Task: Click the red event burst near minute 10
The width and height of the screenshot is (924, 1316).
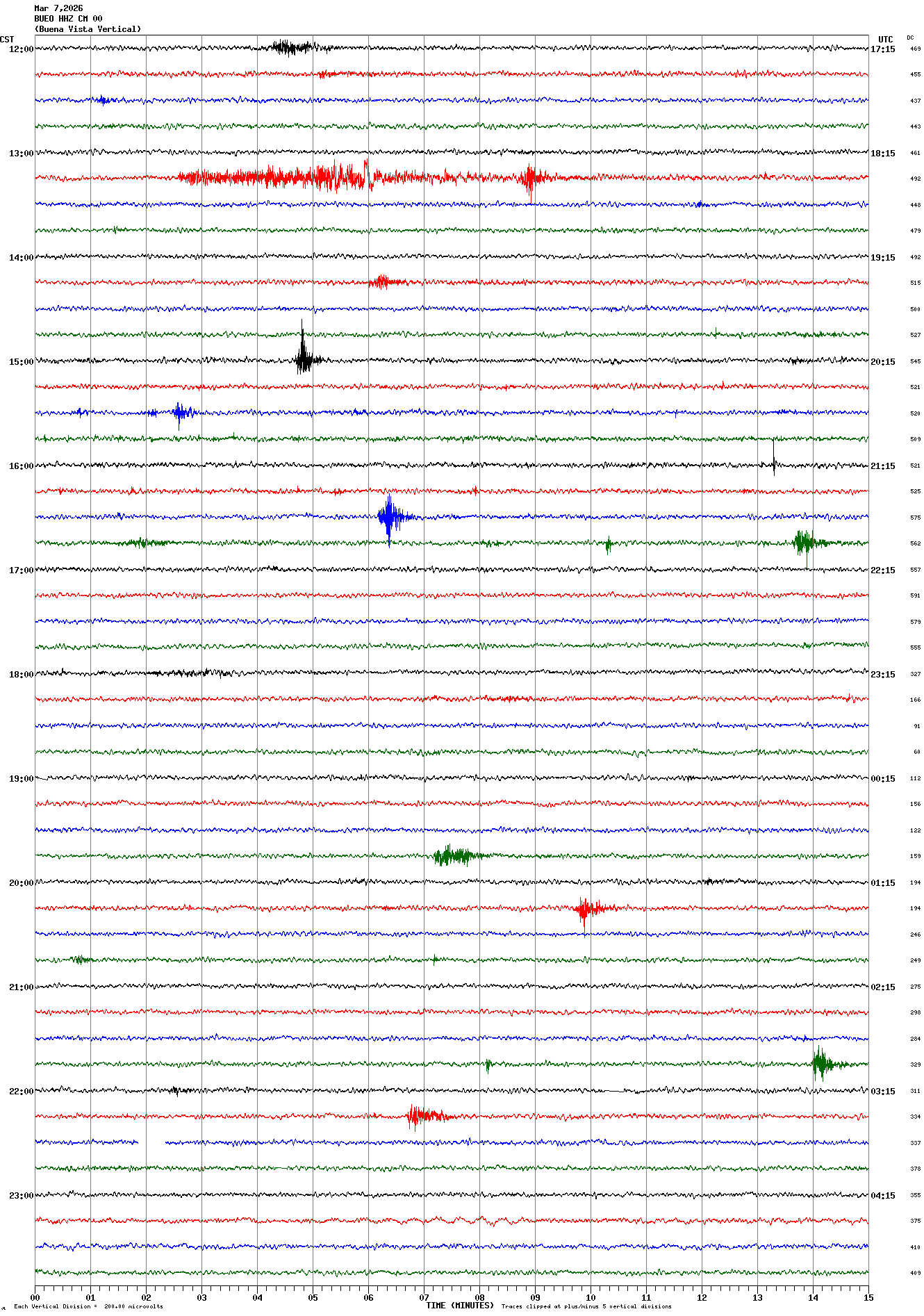Action: [586, 908]
